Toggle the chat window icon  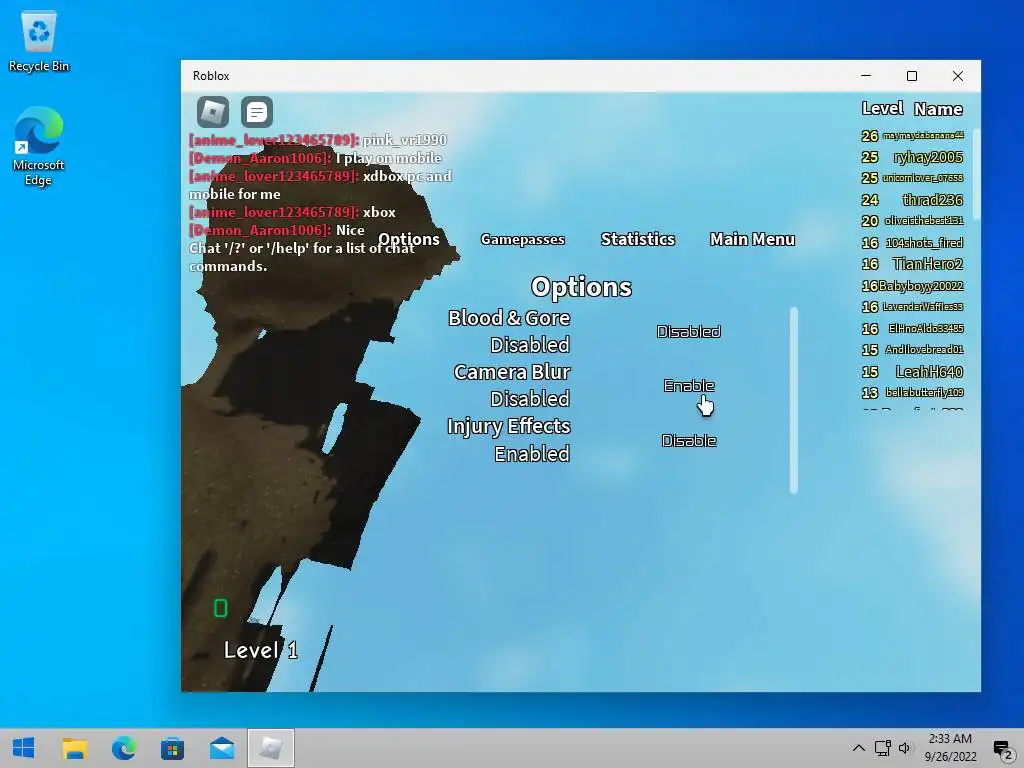point(257,112)
